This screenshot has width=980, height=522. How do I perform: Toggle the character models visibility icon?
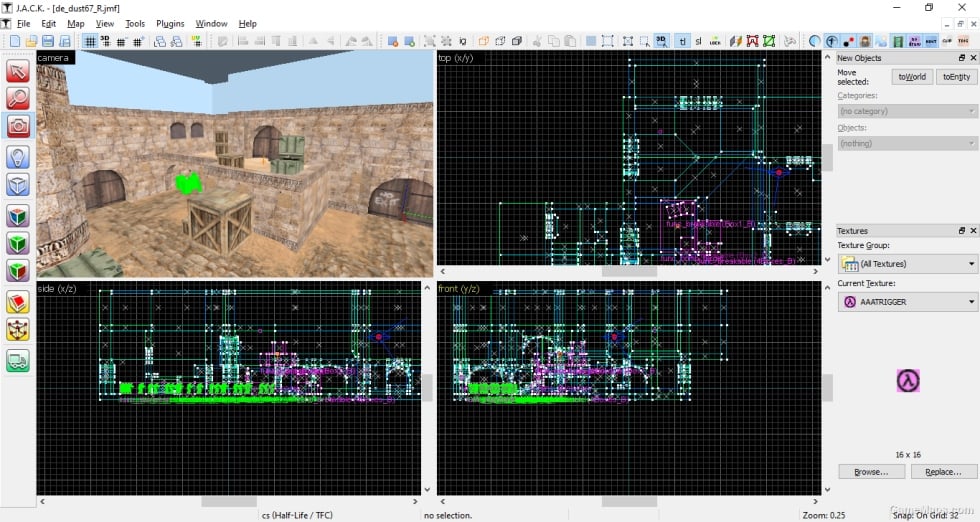click(x=865, y=41)
